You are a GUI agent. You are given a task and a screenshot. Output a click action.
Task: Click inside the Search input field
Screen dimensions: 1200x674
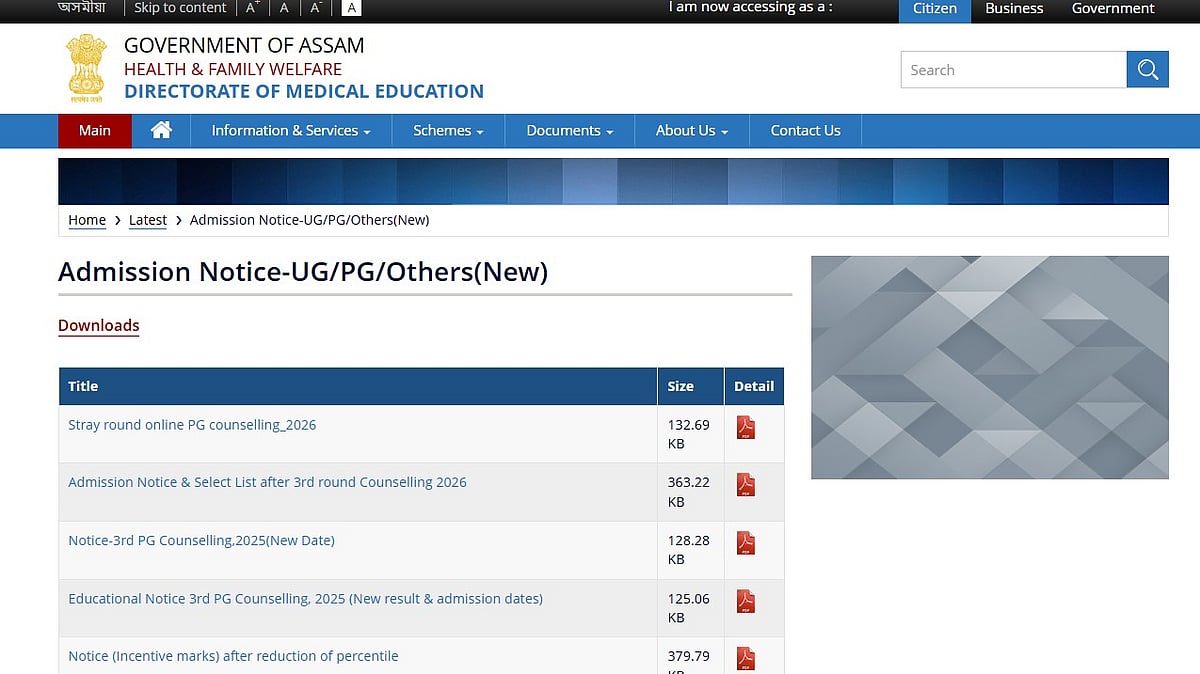point(1010,69)
